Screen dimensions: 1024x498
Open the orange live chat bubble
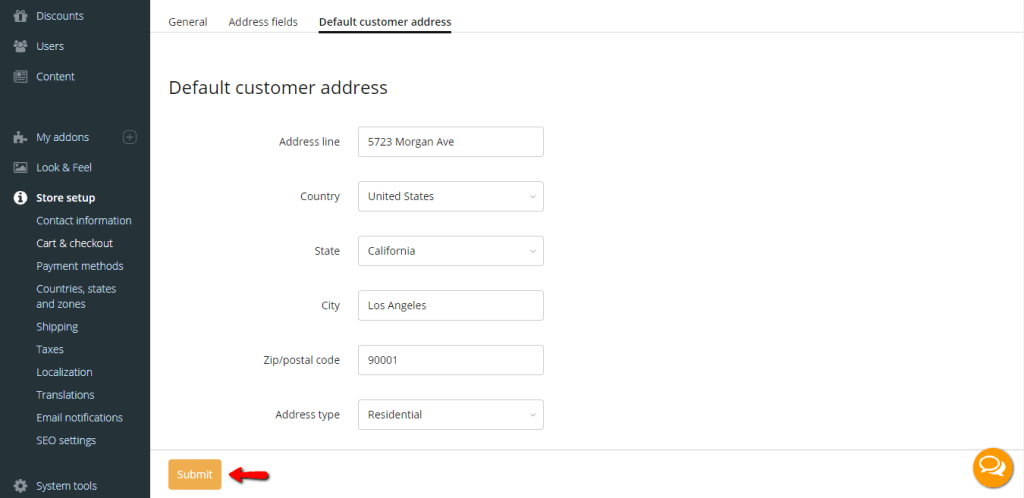(993, 467)
